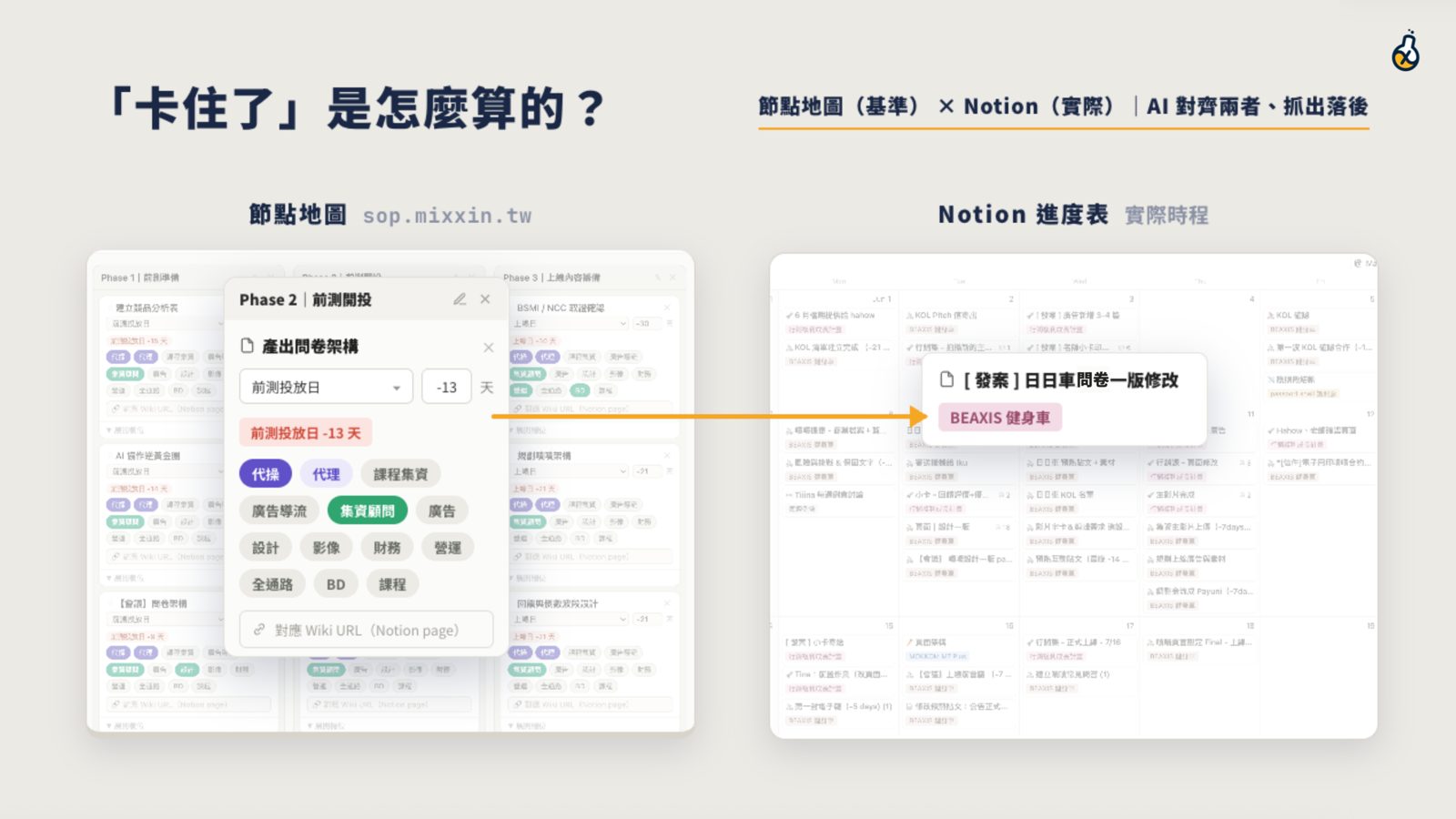Toggle the 課程 role chip
Screen dimensions: 1456x819
(x=392, y=584)
